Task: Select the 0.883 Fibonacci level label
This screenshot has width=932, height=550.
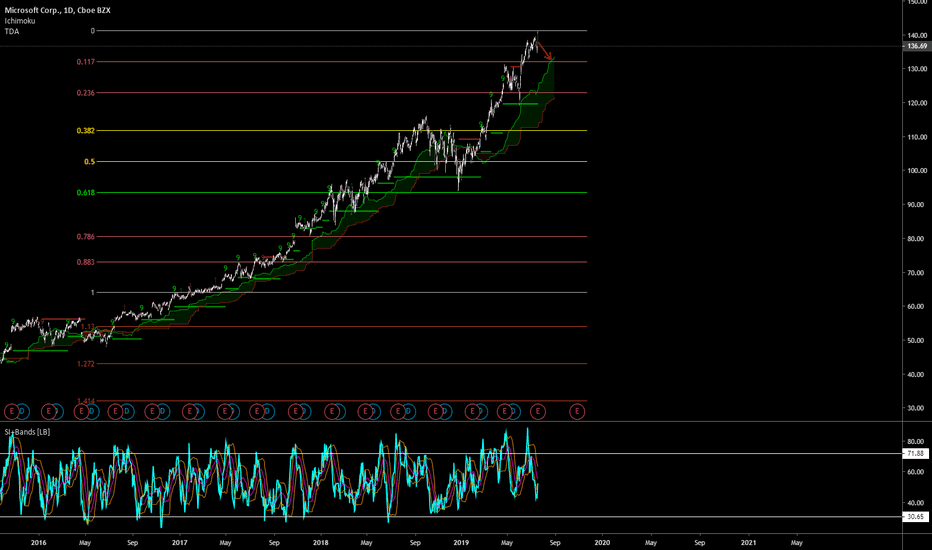Action: coord(86,262)
